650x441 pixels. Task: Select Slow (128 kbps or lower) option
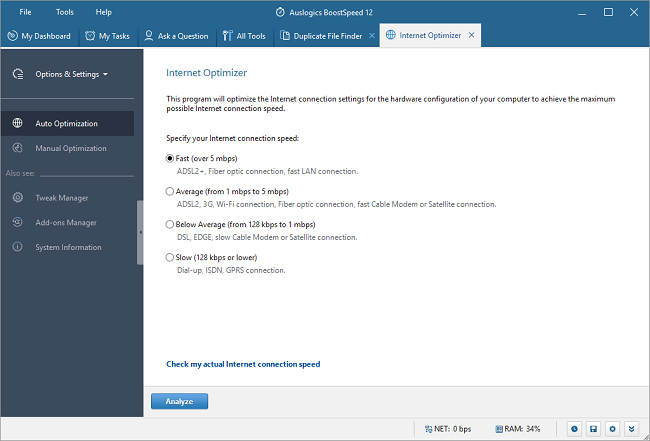click(170, 257)
